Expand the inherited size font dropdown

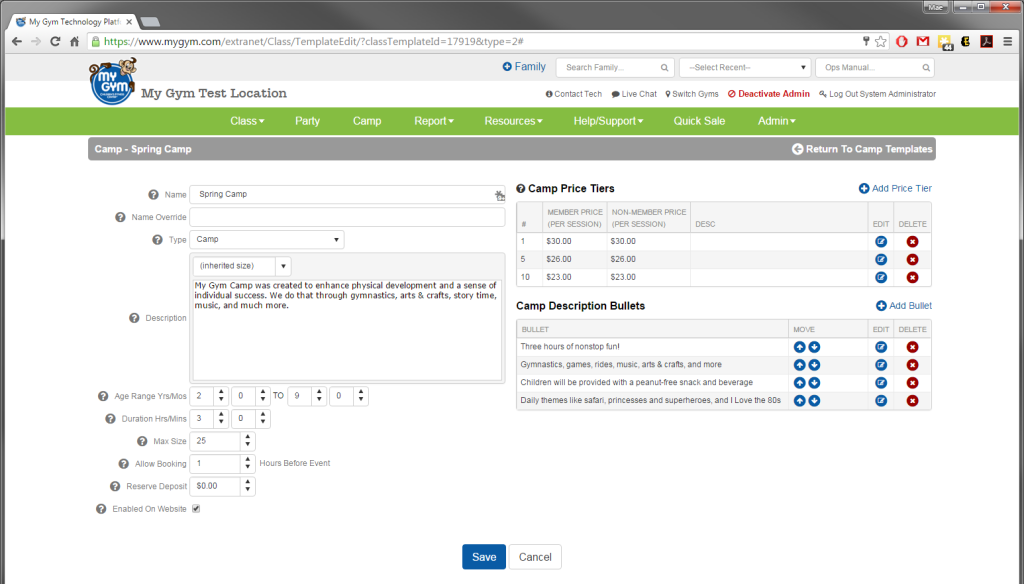283,266
